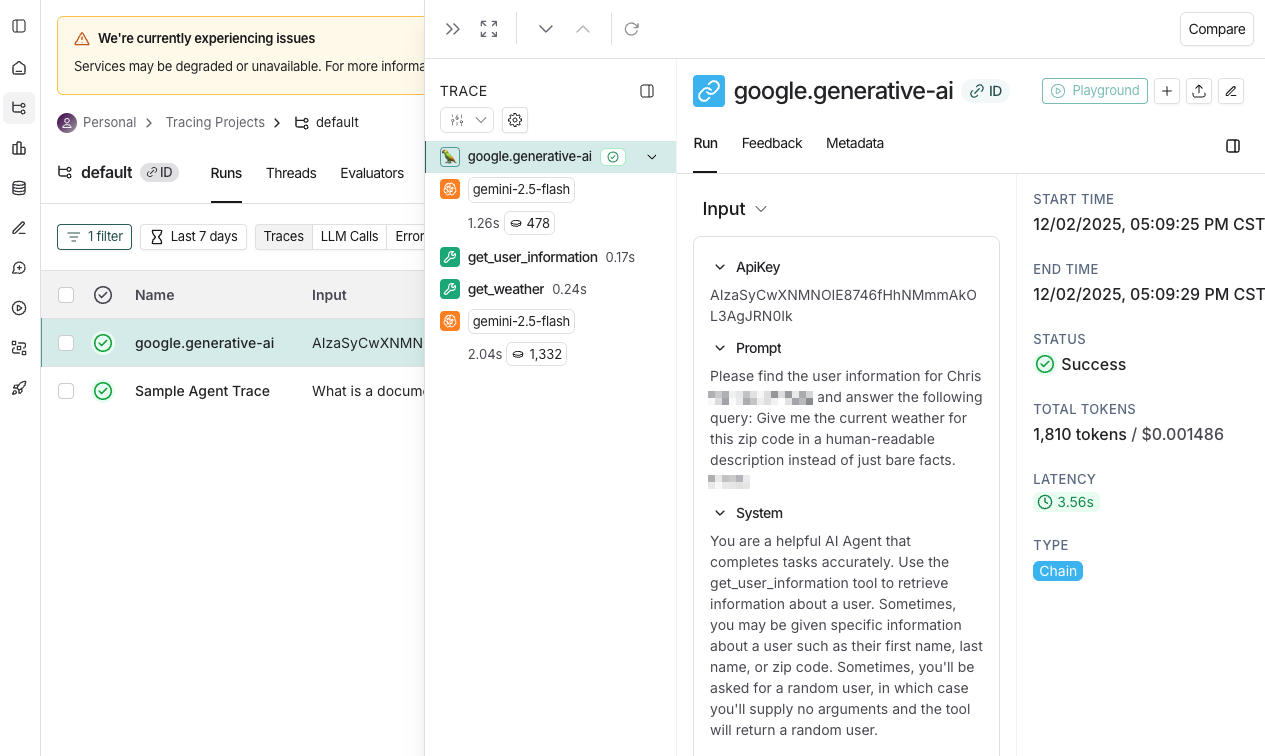Open the monitoring bar-chart sidebar icon
This screenshot has width=1265, height=756.
point(19,148)
